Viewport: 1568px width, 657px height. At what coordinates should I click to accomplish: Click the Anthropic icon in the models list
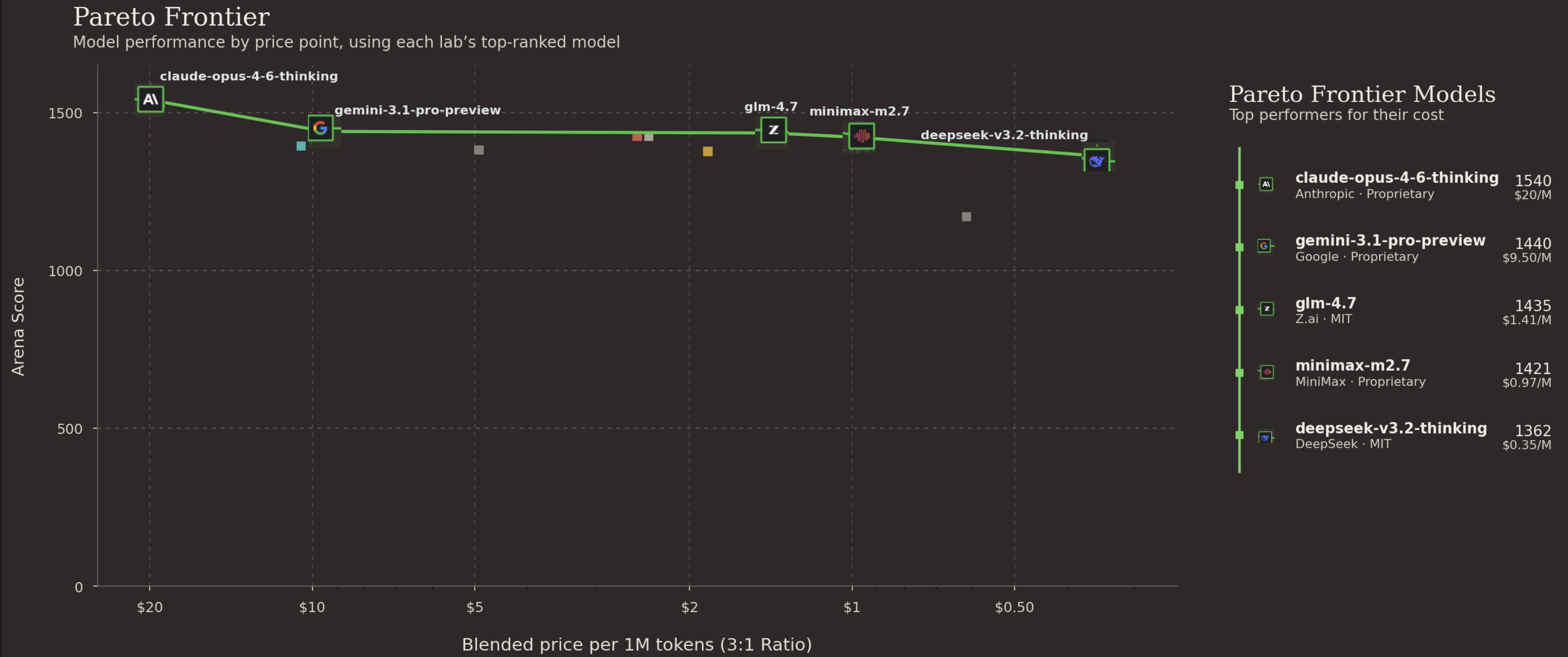click(1266, 185)
